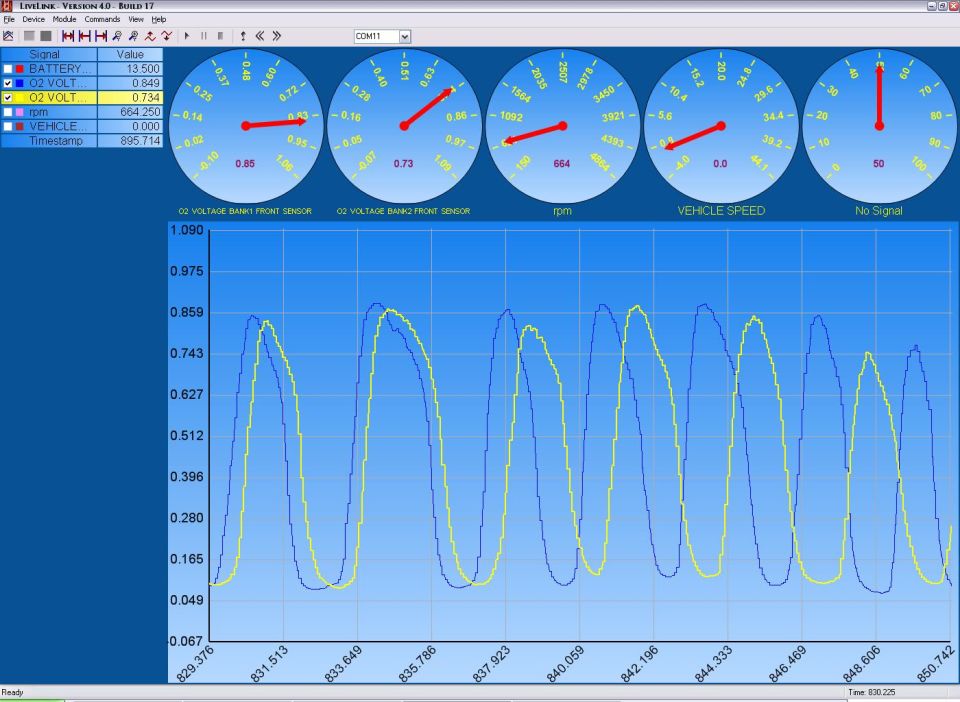Image resolution: width=960 pixels, height=702 pixels.
Task: Click the 895.714 timestamp value
Action: 130,141
